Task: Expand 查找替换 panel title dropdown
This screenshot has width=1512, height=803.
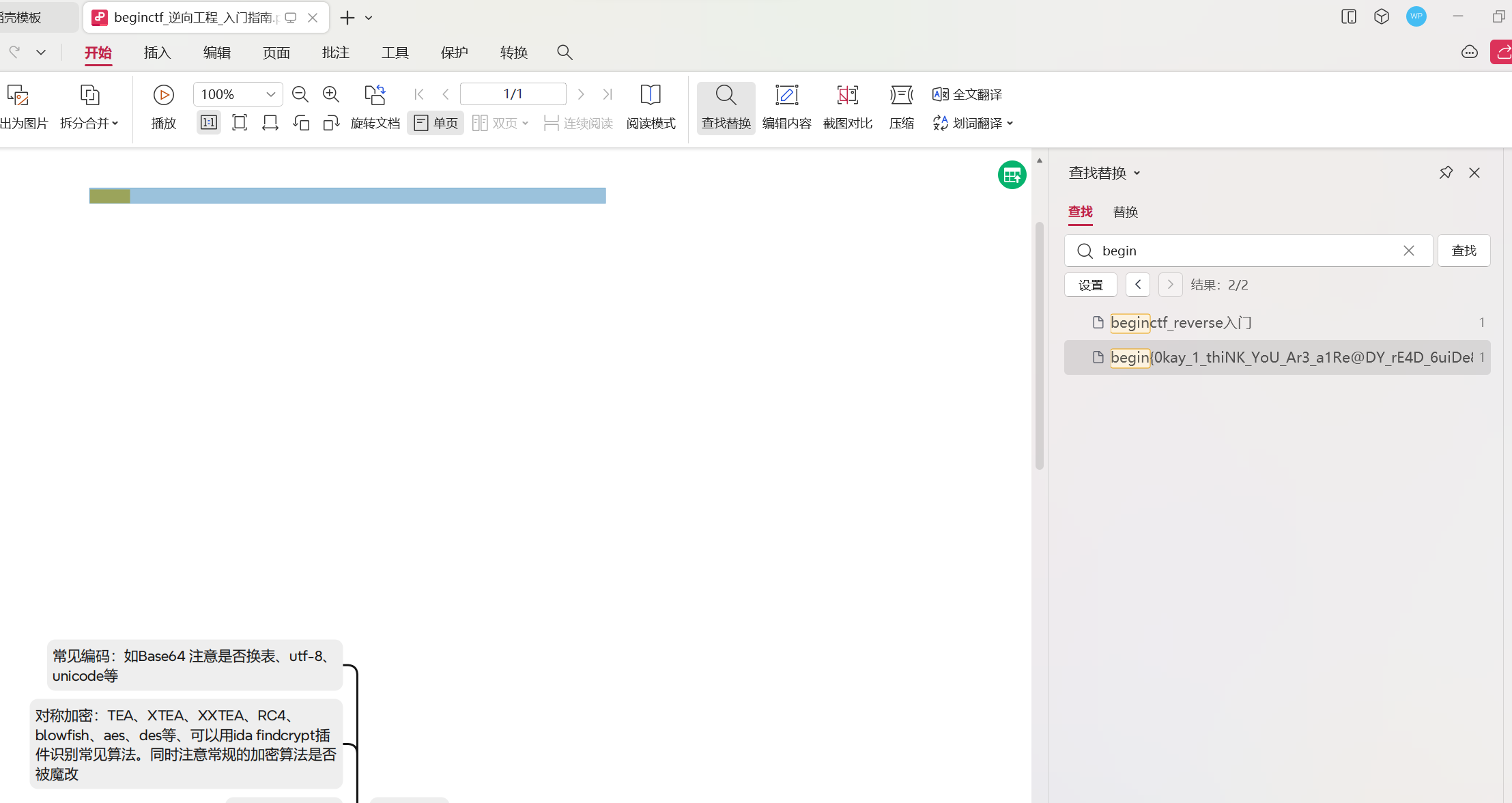Action: click(1137, 173)
